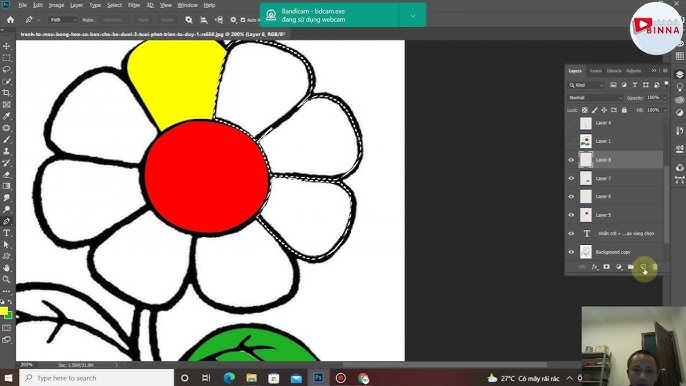The image size is (686, 386).
Task: Open the File menu
Action: click(22, 5)
